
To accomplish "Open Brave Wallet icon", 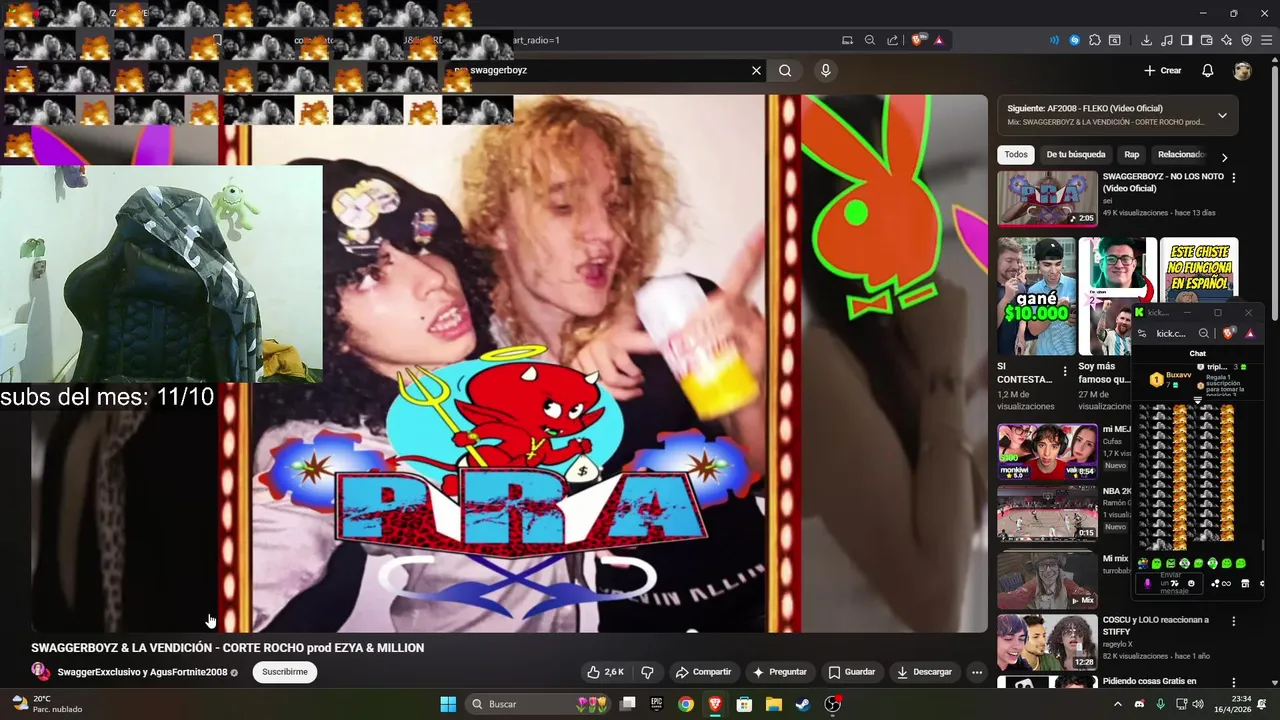I will 1206,40.
